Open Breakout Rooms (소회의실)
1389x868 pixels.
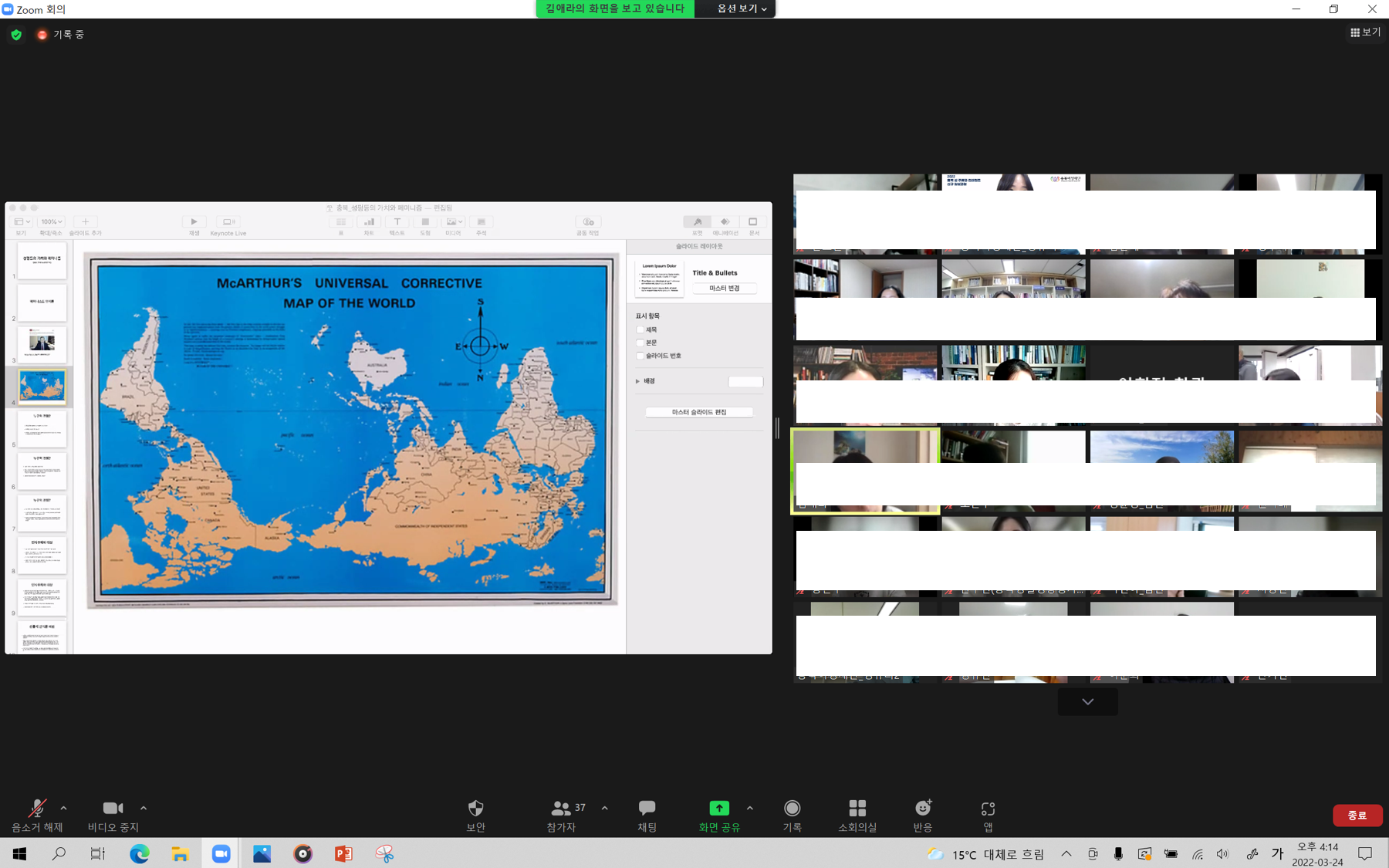pyautogui.click(x=857, y=816)
